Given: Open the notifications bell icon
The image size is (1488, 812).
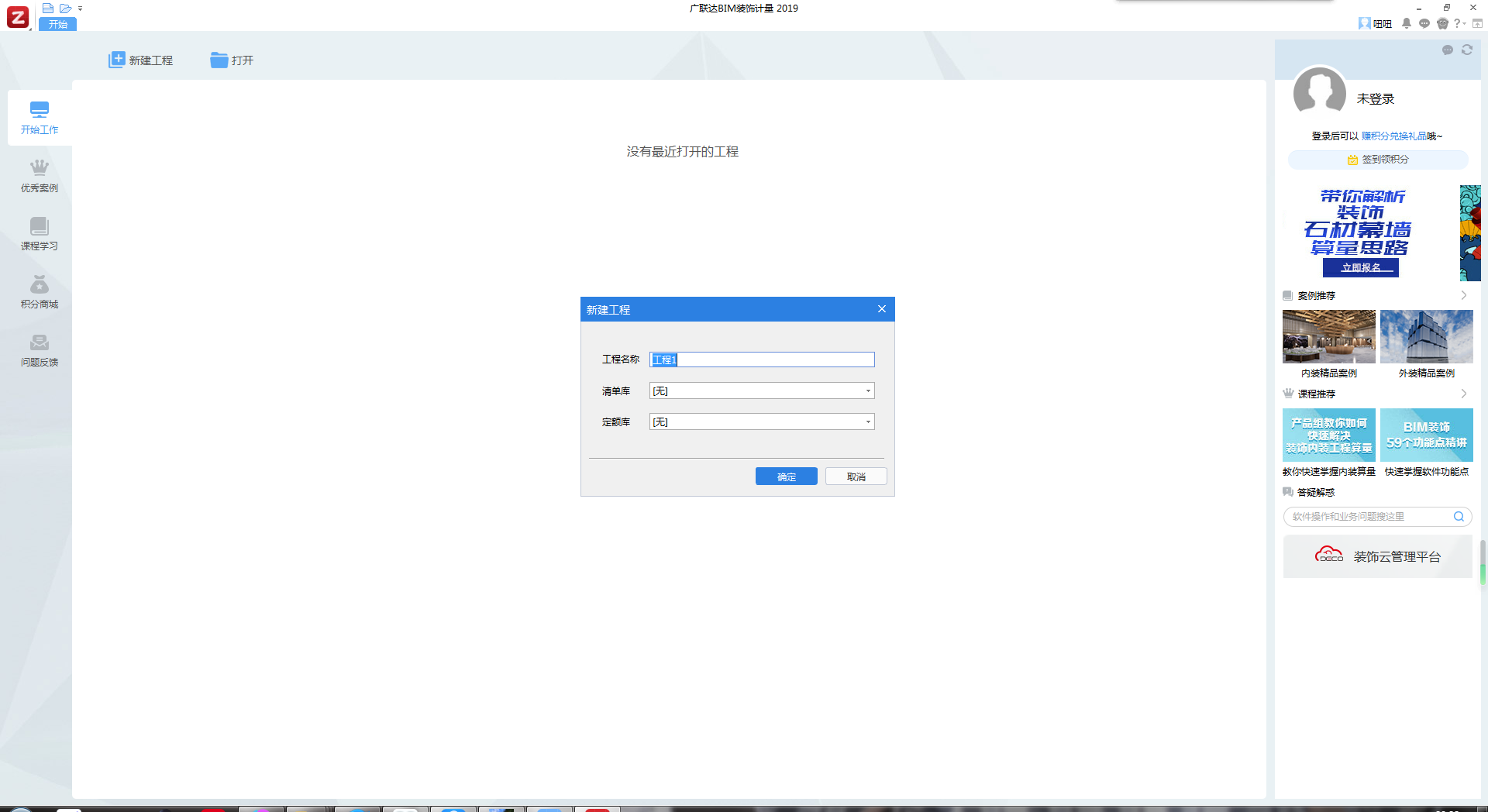Looking at the screenshot, I should [1407, 23].
